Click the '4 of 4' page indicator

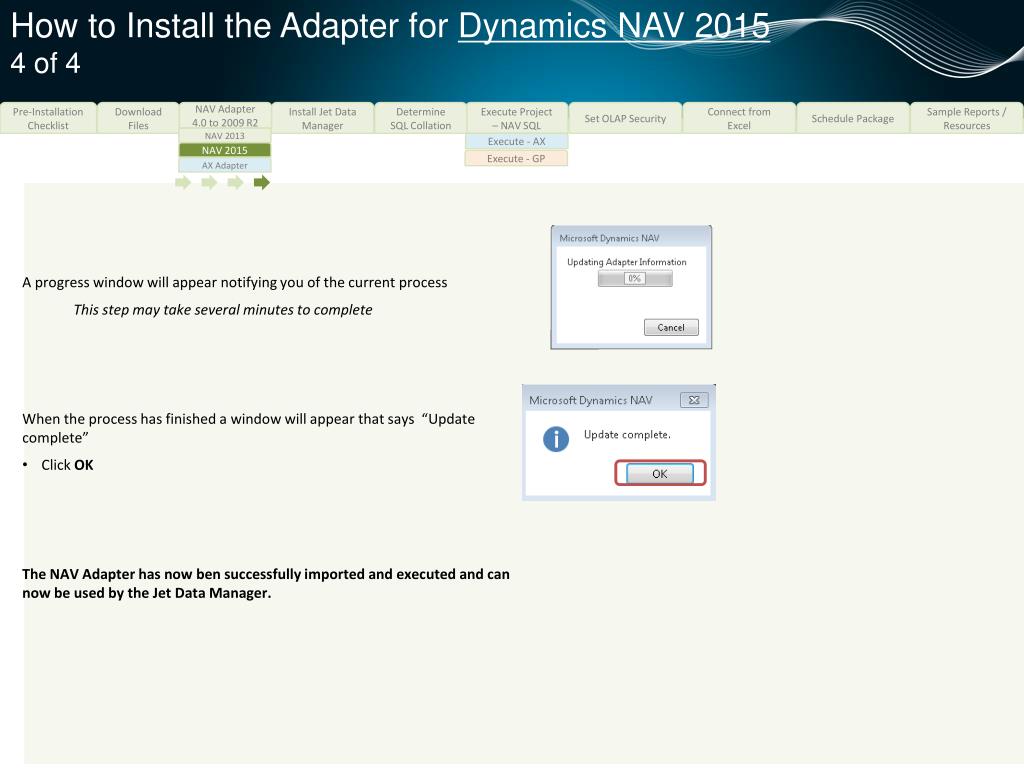[x=45, y=63]
